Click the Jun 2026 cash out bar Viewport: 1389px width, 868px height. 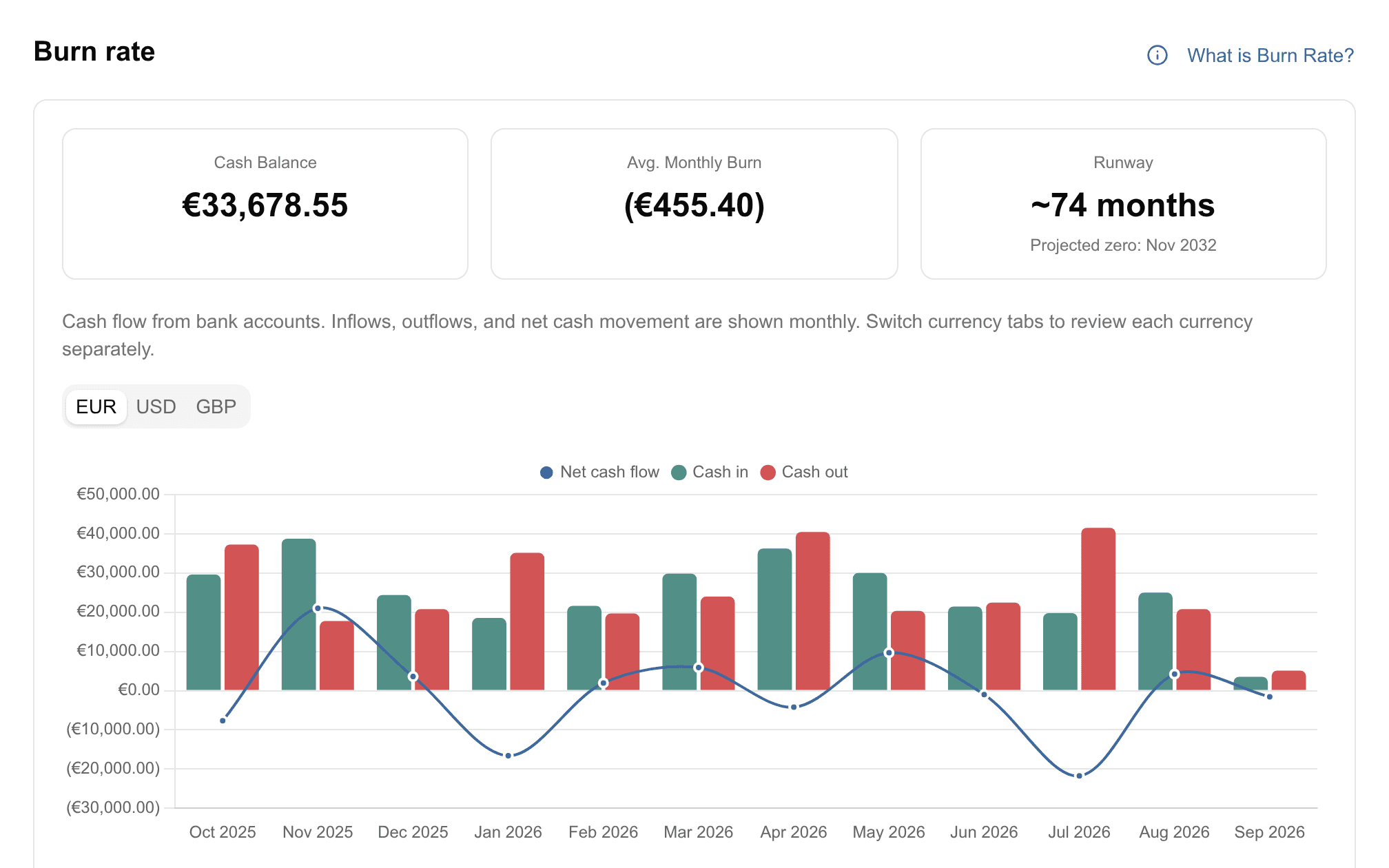pyautogui.click(x=1003, y=646)
